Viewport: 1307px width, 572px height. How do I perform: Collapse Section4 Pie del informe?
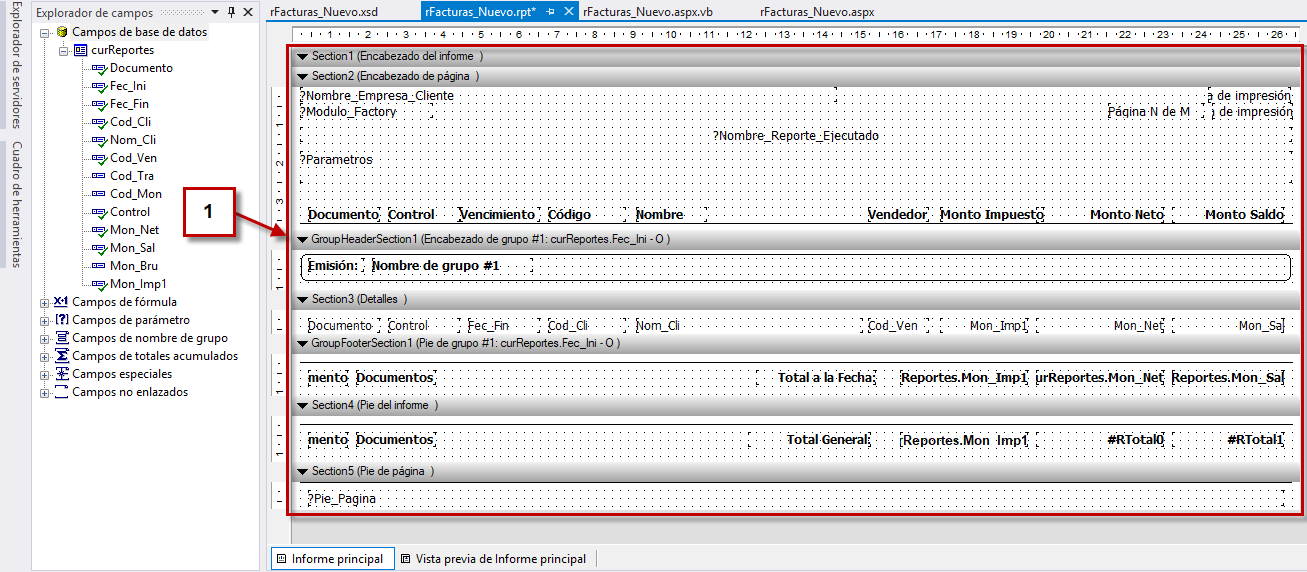[x=302, y=405]
